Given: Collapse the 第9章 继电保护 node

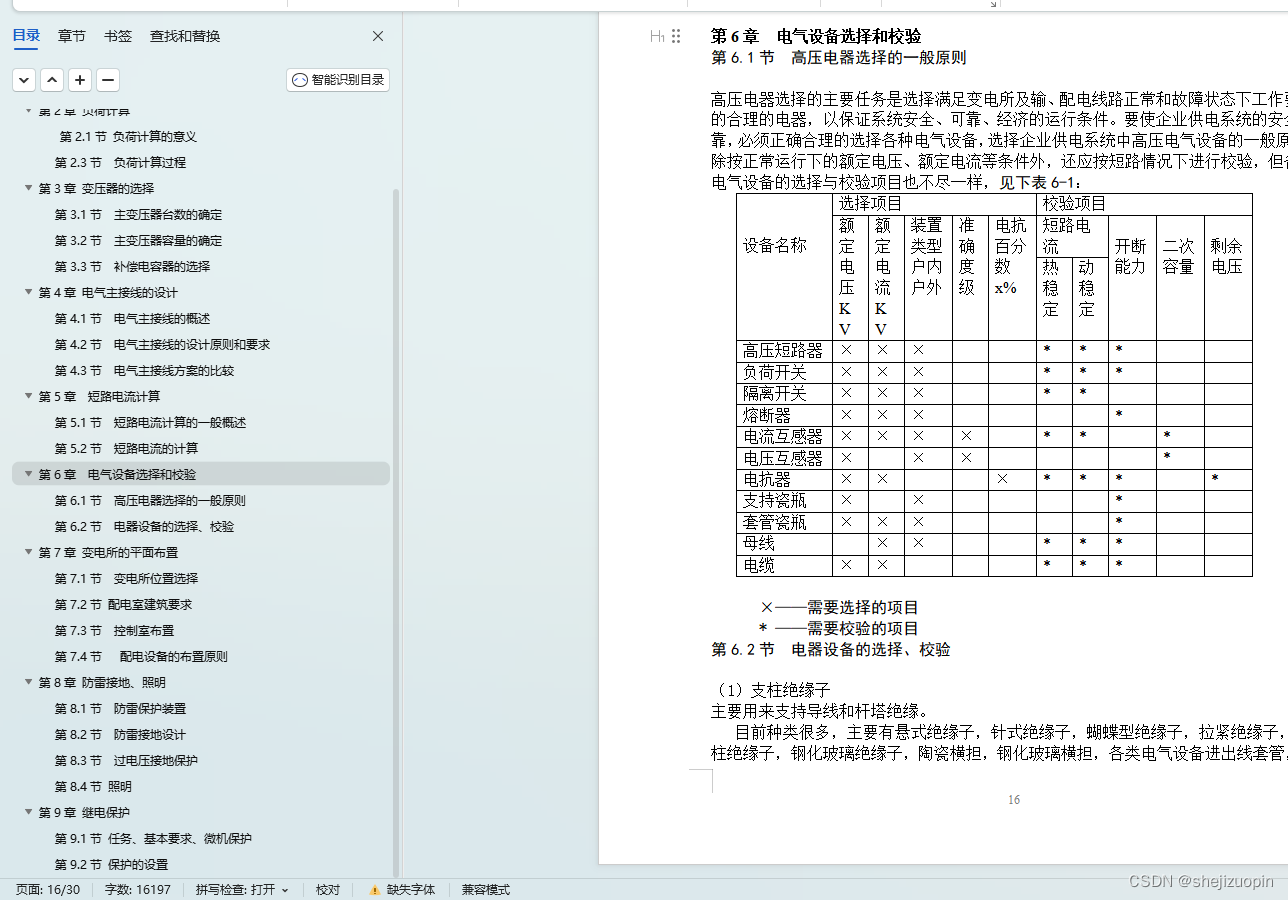Looking at the screenshot, I should 29,812.
